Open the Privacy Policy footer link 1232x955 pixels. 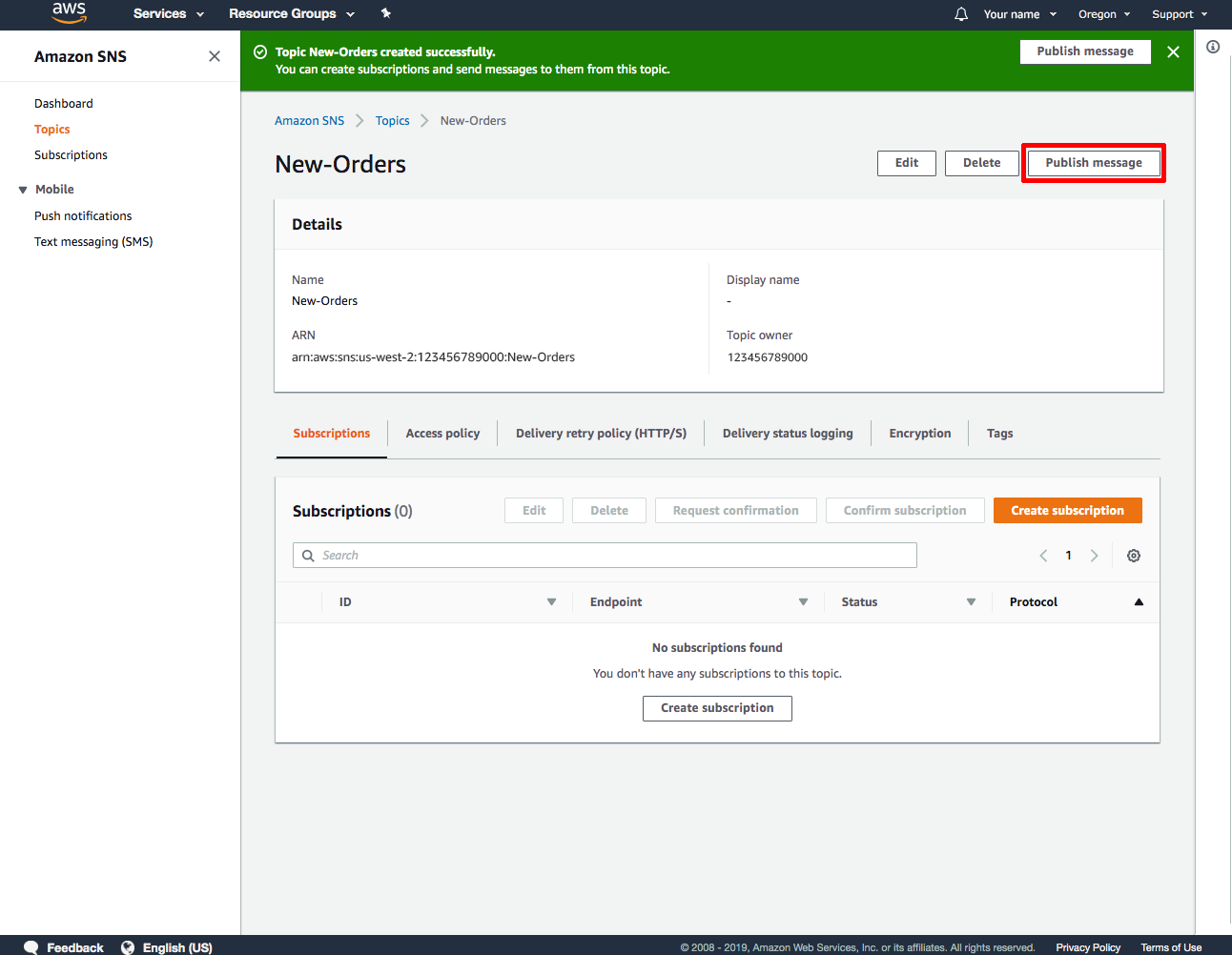[1088, 947]
